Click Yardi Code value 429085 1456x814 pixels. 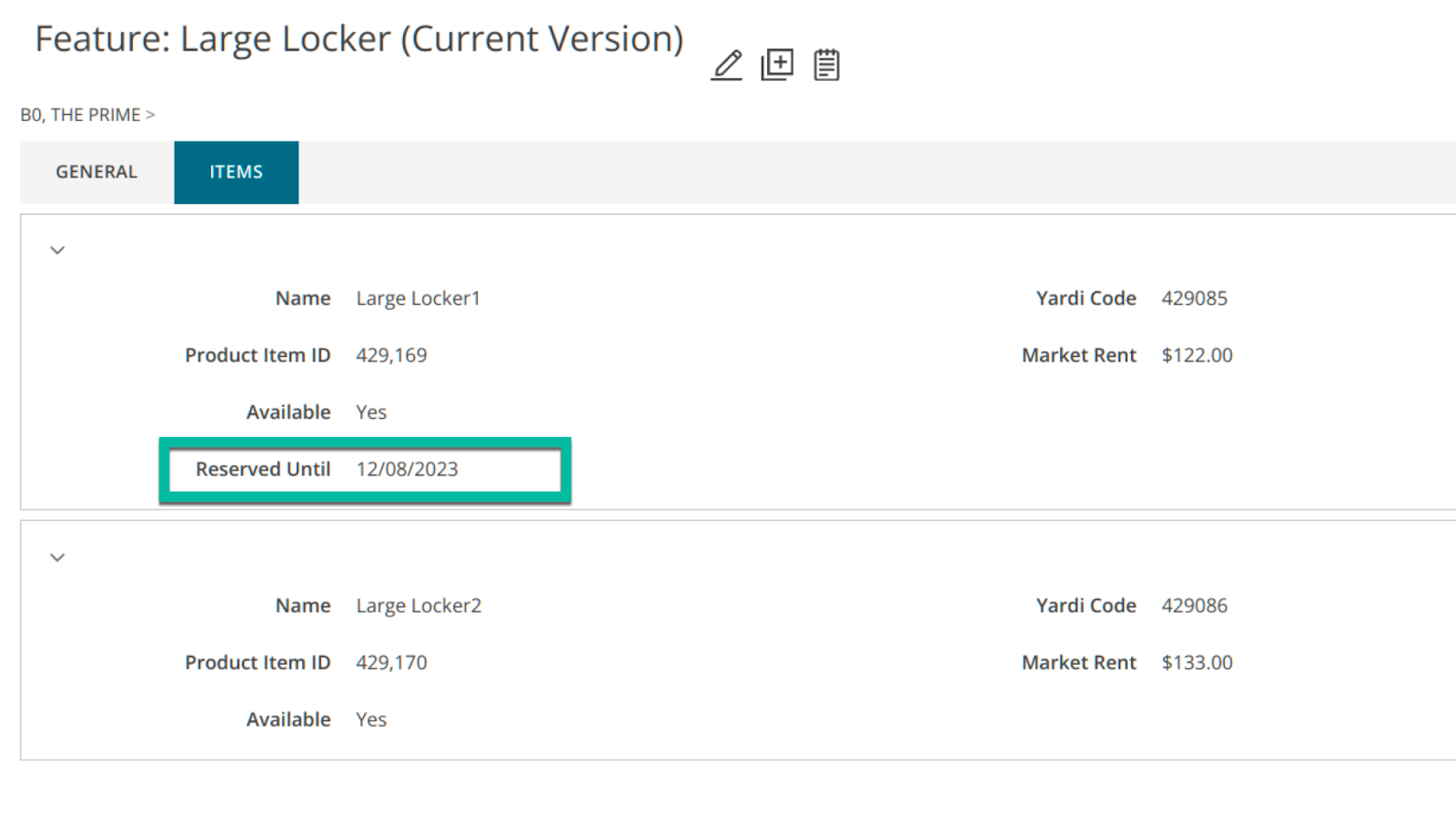coord(1194,299)
